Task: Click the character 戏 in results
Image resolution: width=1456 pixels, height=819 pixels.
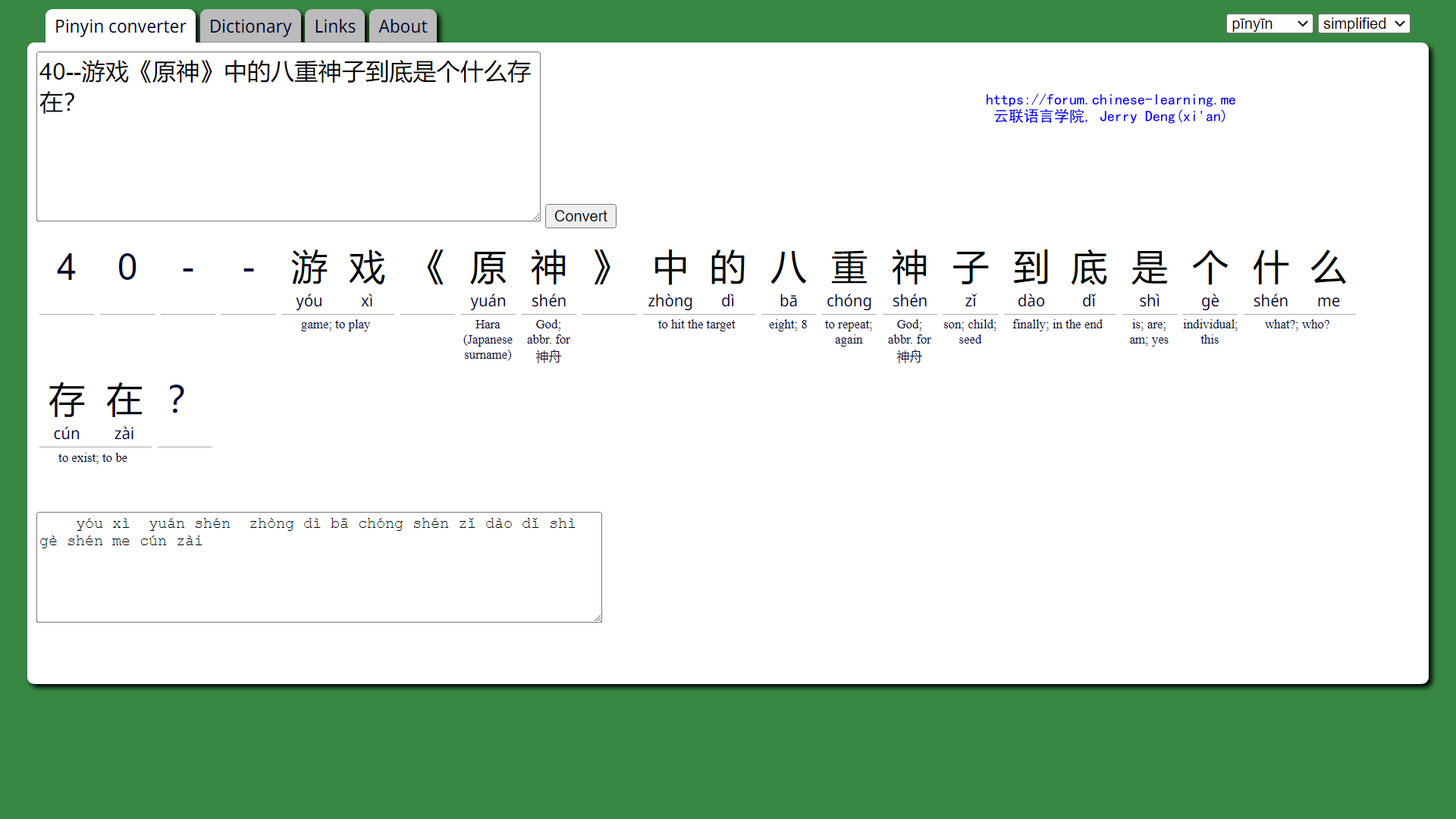Action: pyautogui.click(x=367, y=268)
